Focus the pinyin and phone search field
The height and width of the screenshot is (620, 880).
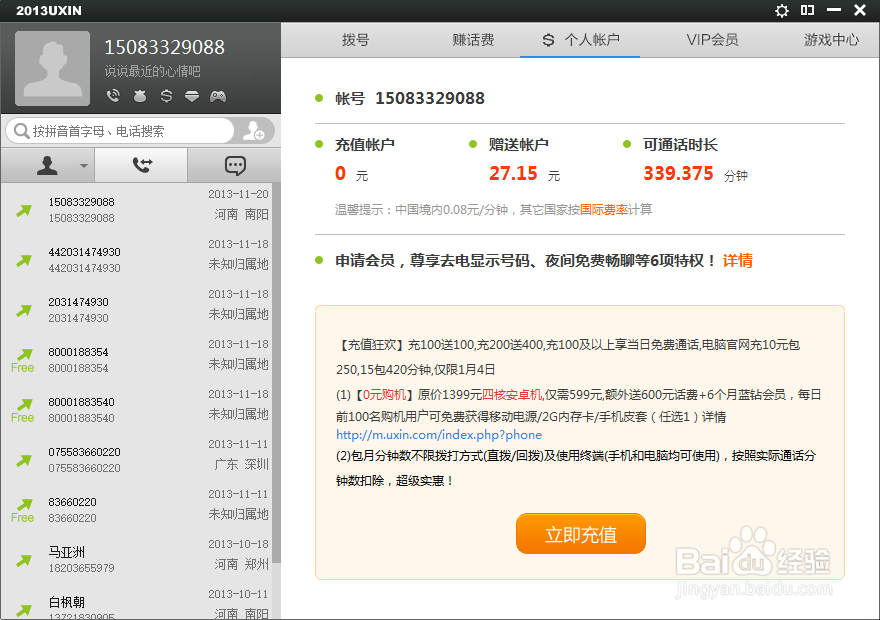(x=120, y=131)
